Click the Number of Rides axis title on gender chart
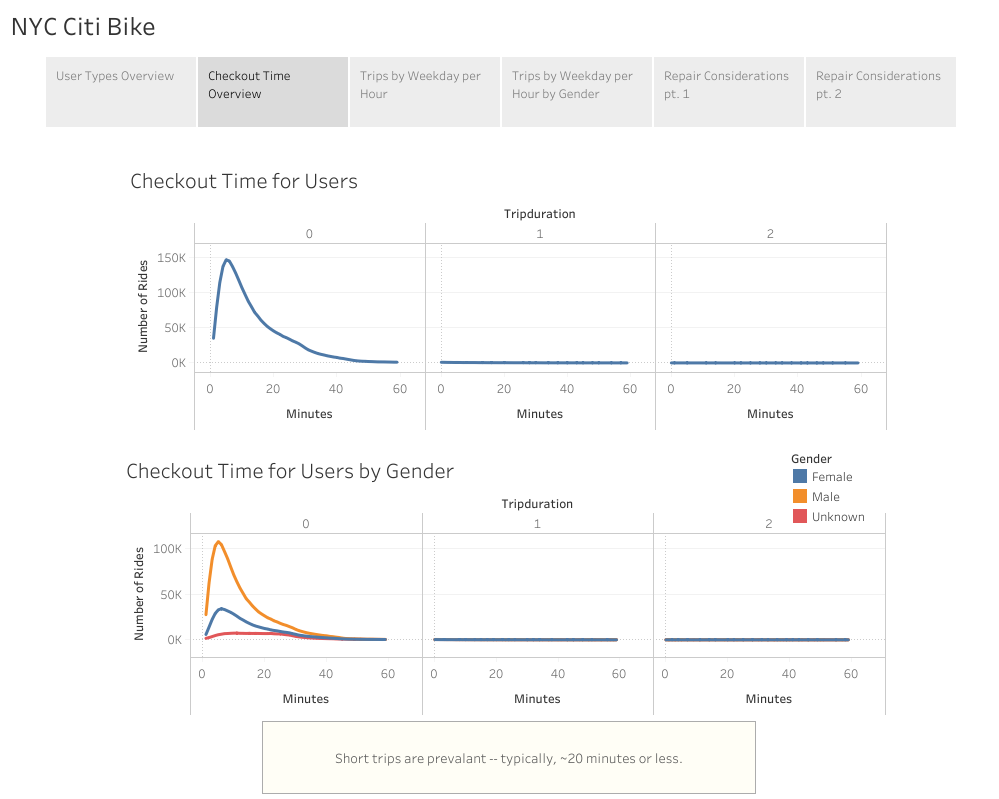The width and height of the screenshot is (999, 799). (x=139, y=593)
